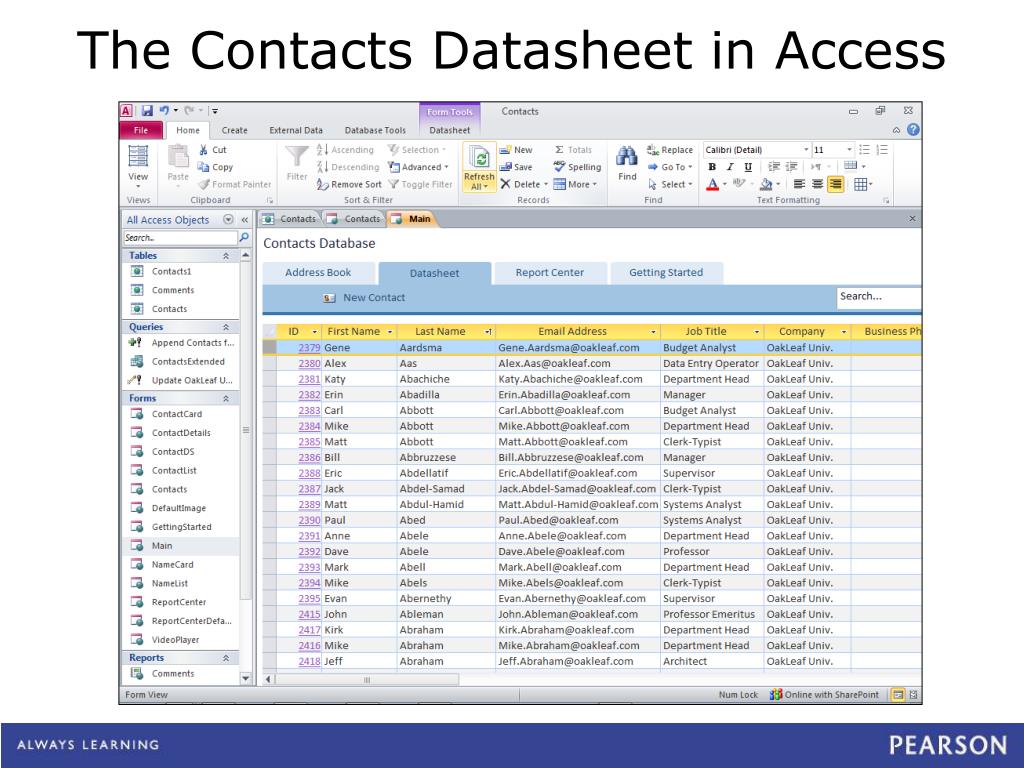This screenshot has width=1024, height=768.
Task: Open the font size 11 dropdown
Action: [849, 150]
